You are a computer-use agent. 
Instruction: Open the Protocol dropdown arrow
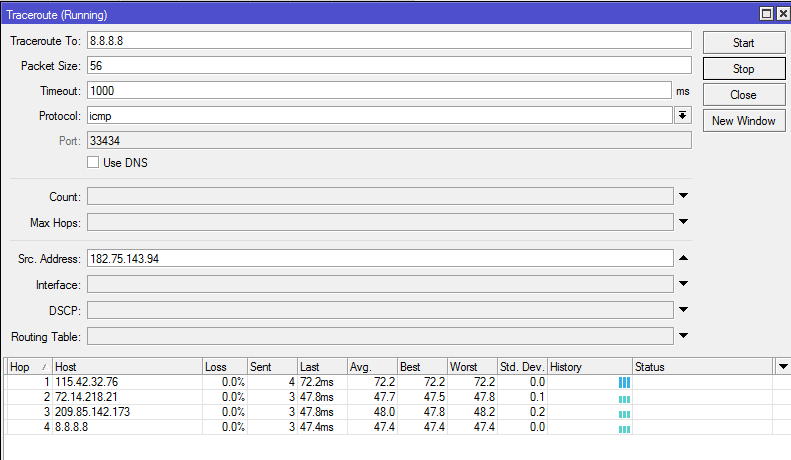pyautogui.click(x=683, y=116)
